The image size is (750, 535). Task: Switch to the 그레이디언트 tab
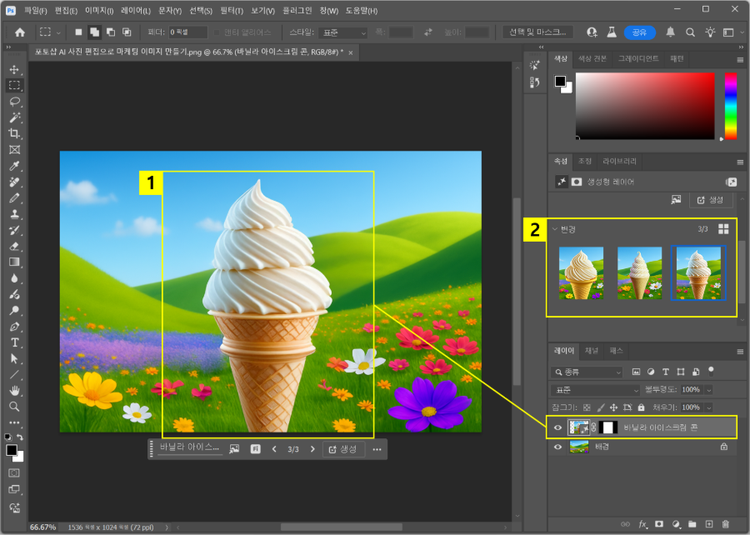(638, 59)
